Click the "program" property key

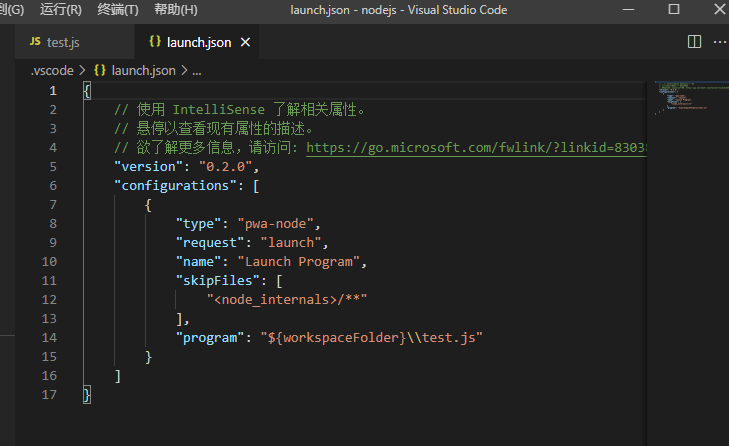pyautogui.click(x=210, y=338)
